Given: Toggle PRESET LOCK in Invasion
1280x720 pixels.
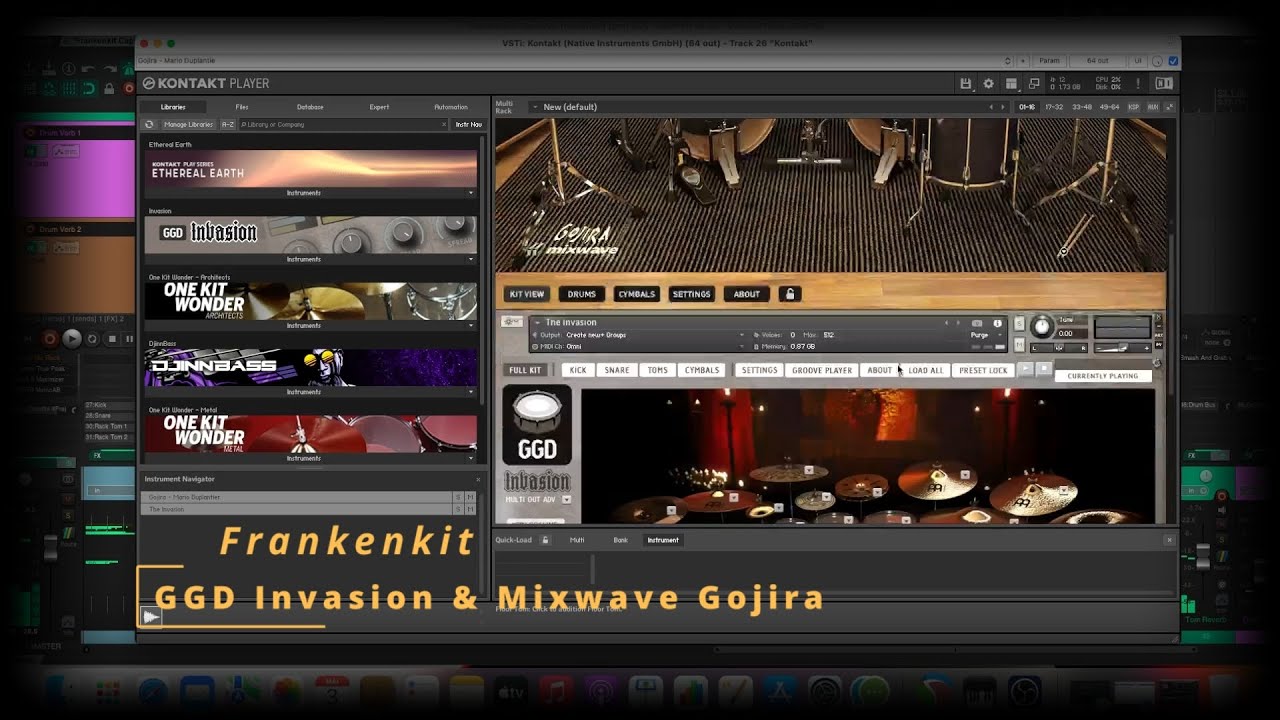Looking at the screenshot, I should tap(983, 370).
